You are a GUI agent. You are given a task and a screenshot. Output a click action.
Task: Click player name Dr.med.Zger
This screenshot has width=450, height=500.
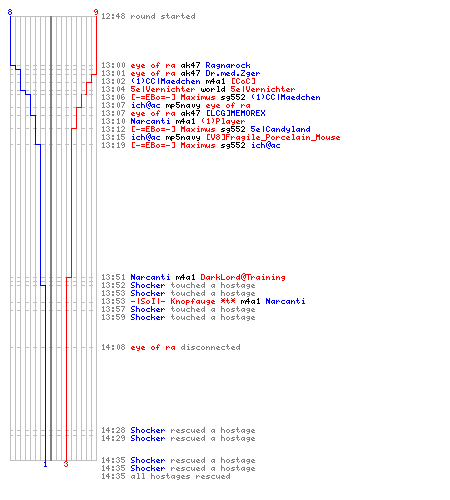click(x=233, y=73)
